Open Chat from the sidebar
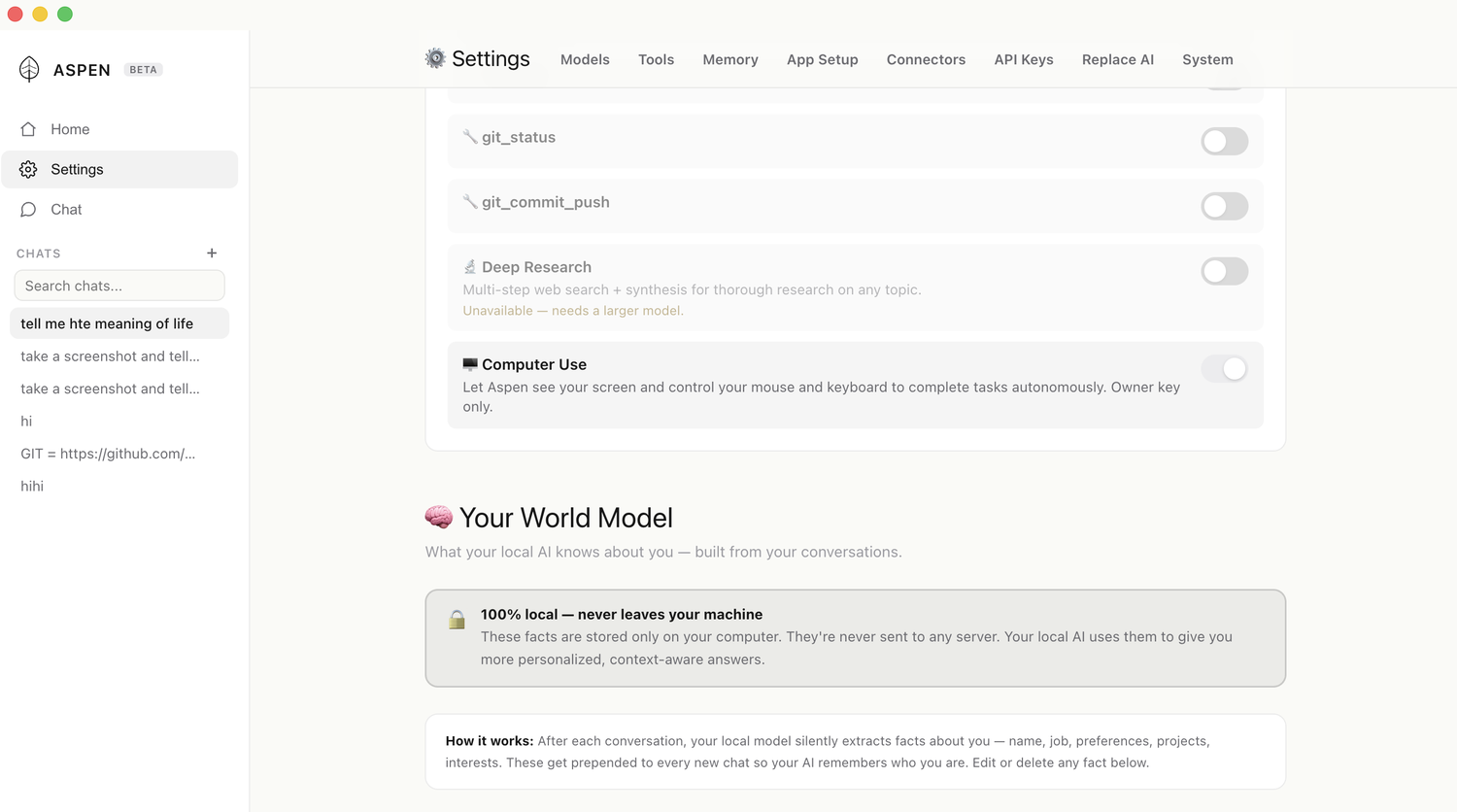Image resolution: width=1457 pixels, height=812 pixels. click(x=119, y=209)
